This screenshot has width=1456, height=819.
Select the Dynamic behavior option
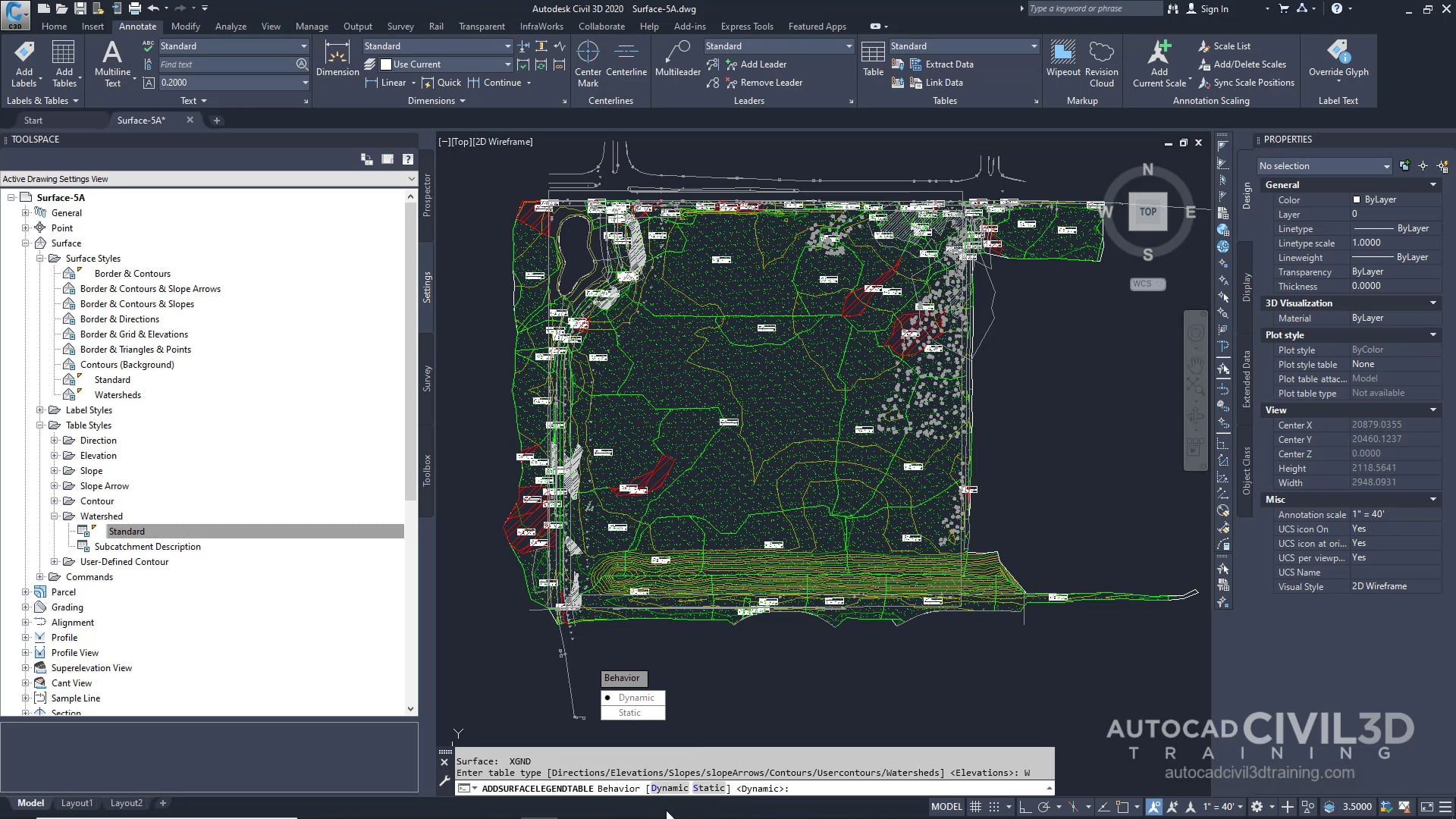[635, 698]
